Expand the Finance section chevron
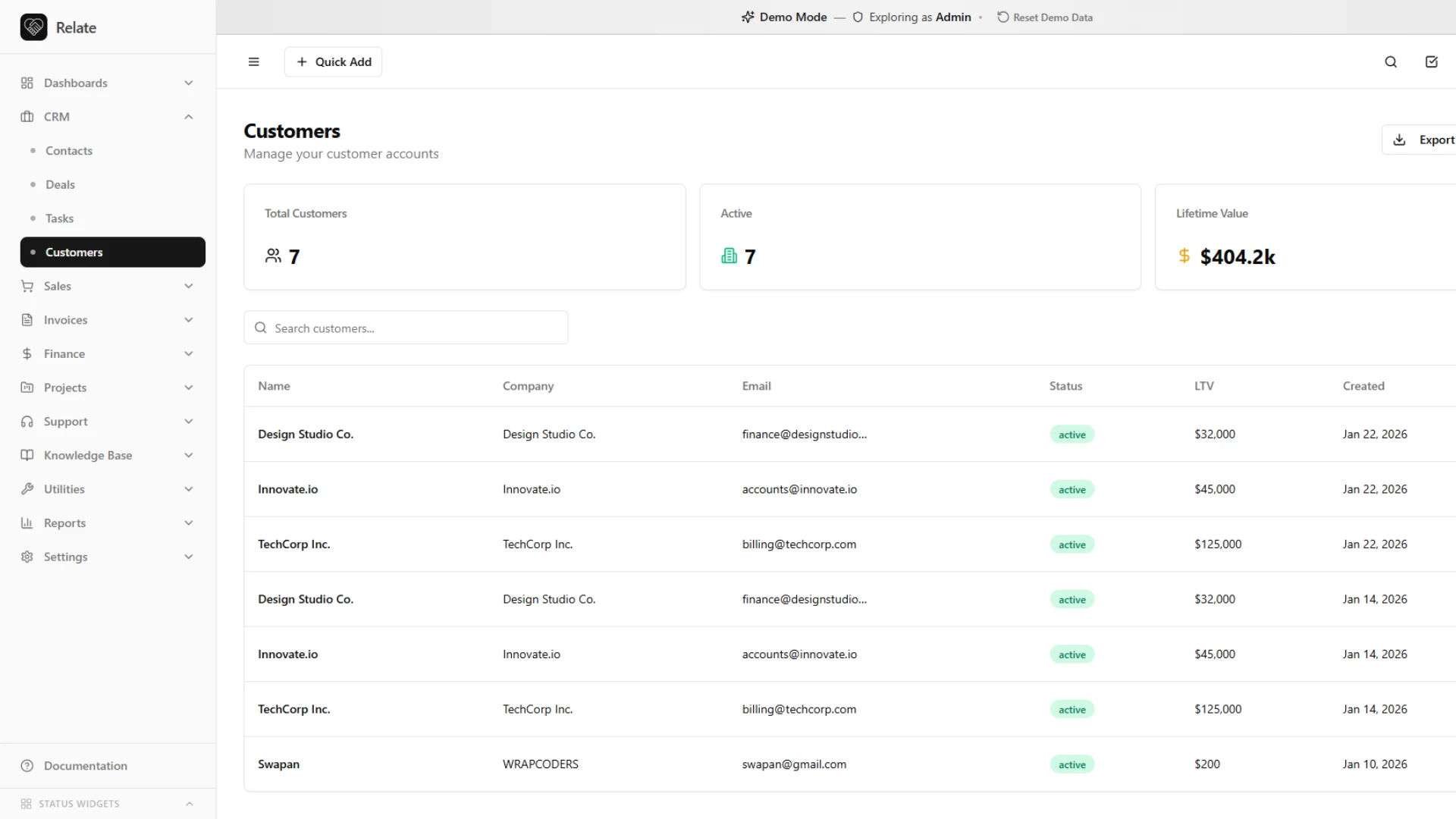 coord(189,354)
